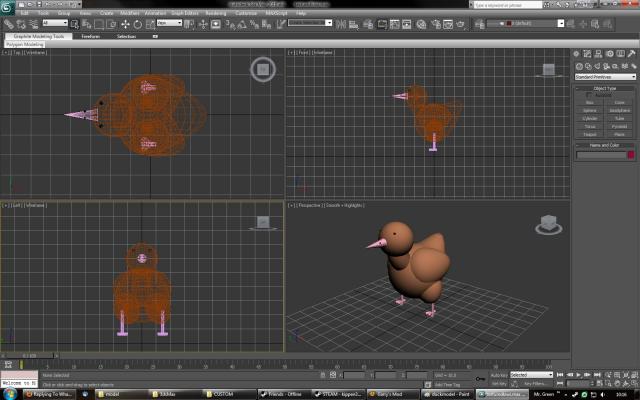Open the Utilities panel hammer icon

(632, 54)
